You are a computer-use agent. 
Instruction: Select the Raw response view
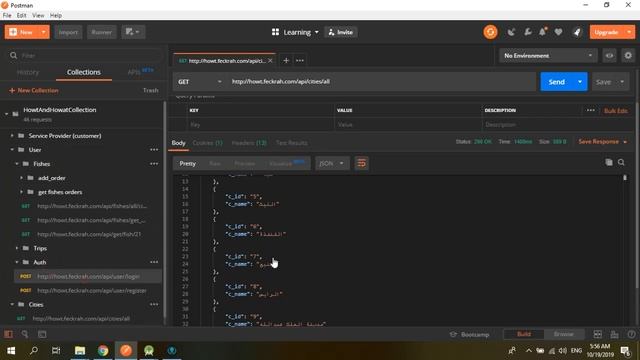(x=215, y=163)
